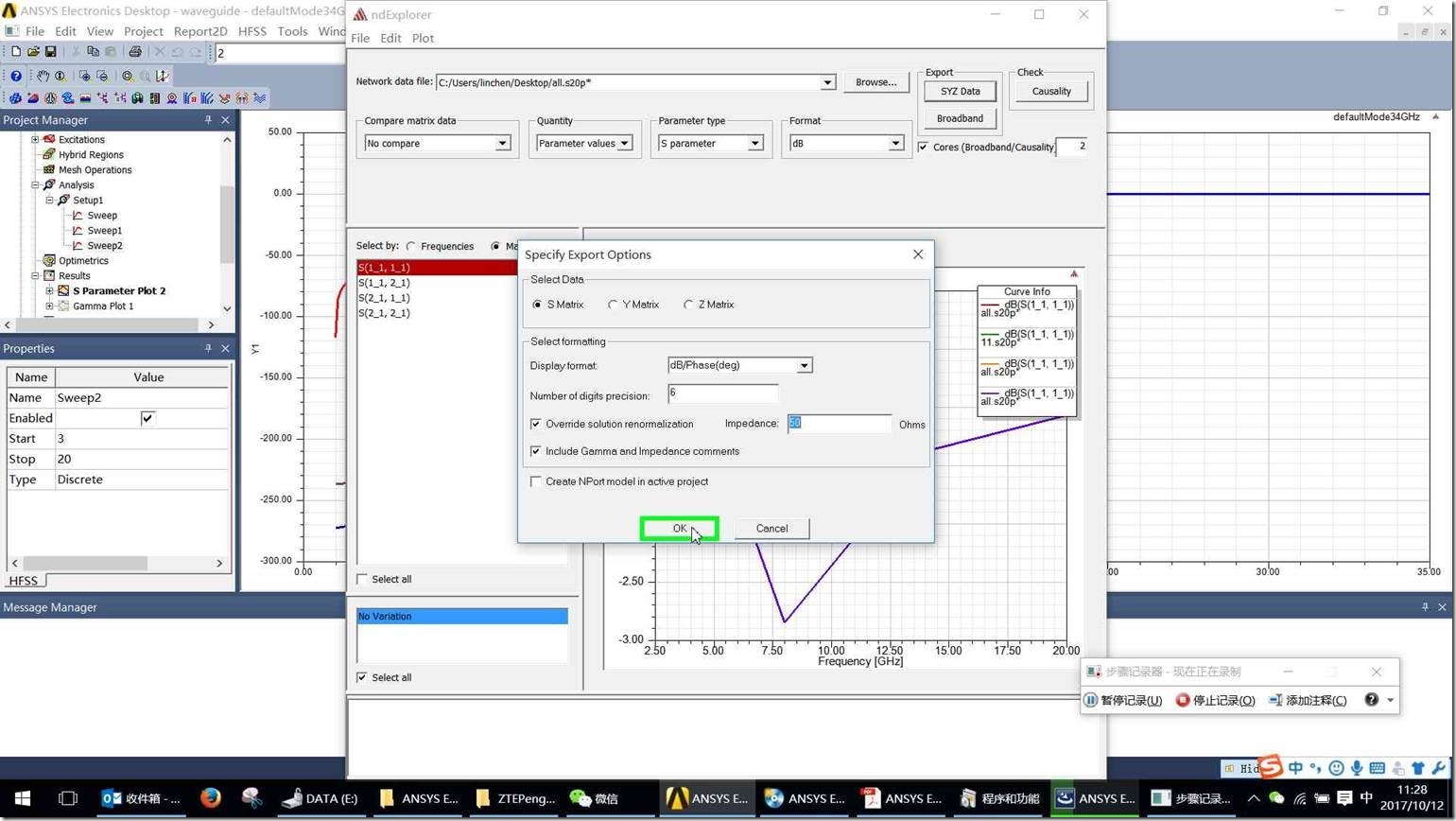Collapse the Analysis tree node

35,185
